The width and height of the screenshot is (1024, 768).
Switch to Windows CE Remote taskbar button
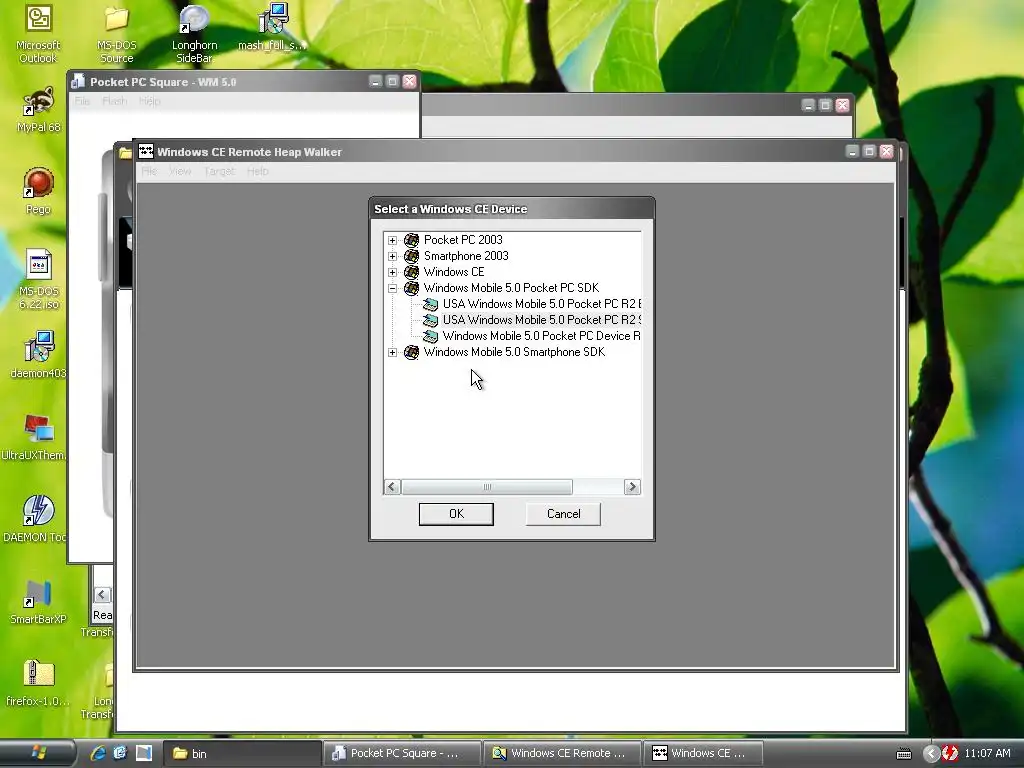pos(562,754)
